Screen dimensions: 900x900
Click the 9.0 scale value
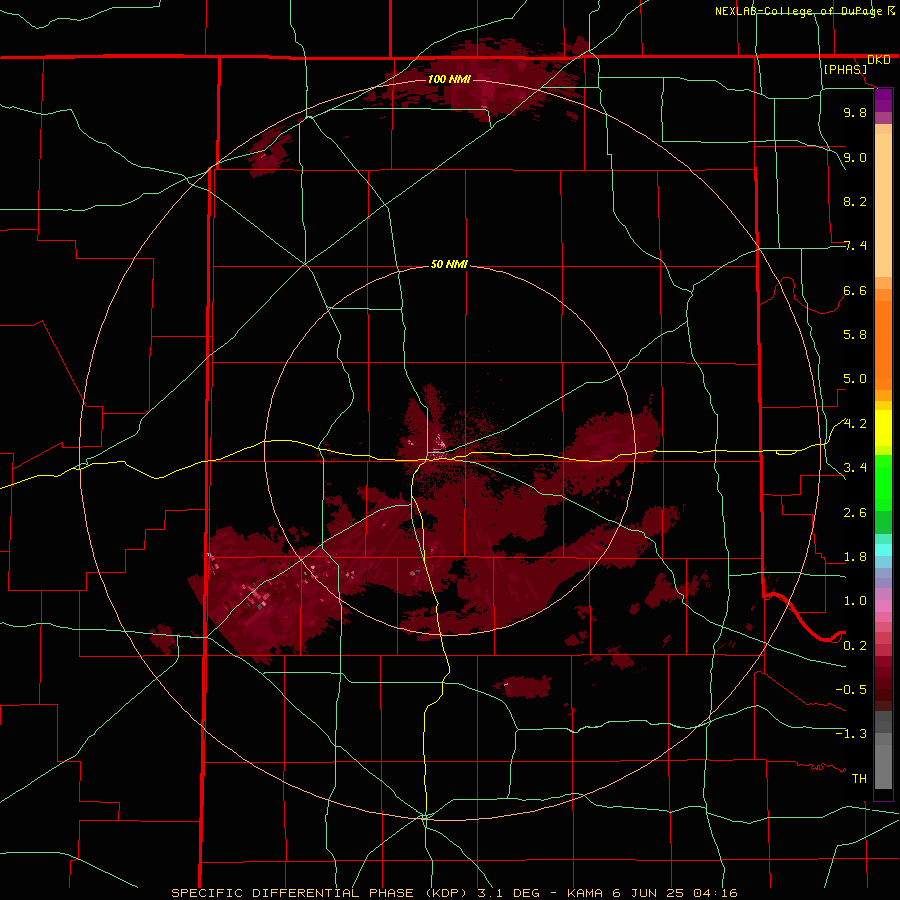tap(855, 157)
